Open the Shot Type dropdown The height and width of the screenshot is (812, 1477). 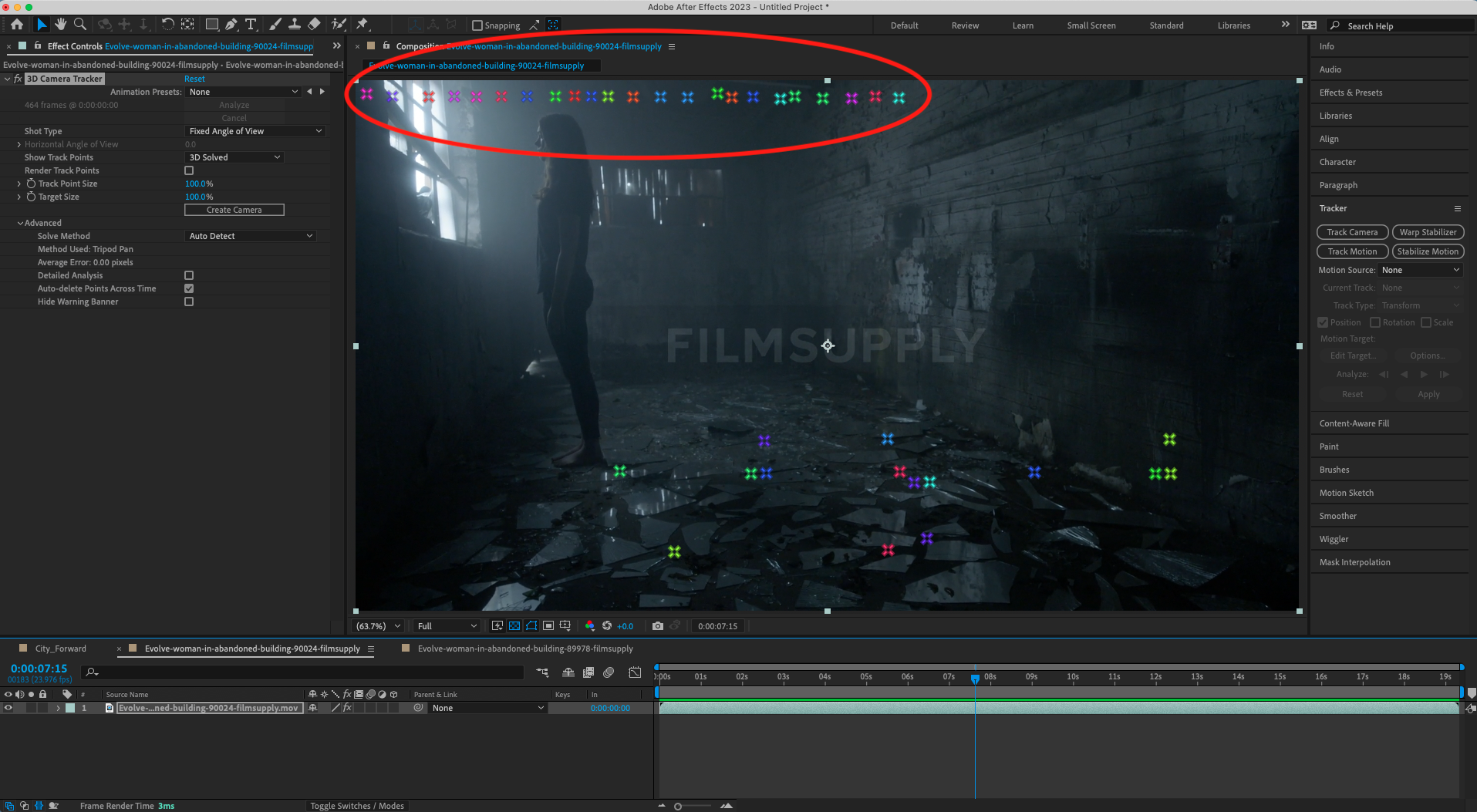pyautogui.click(x=255, y=130)
